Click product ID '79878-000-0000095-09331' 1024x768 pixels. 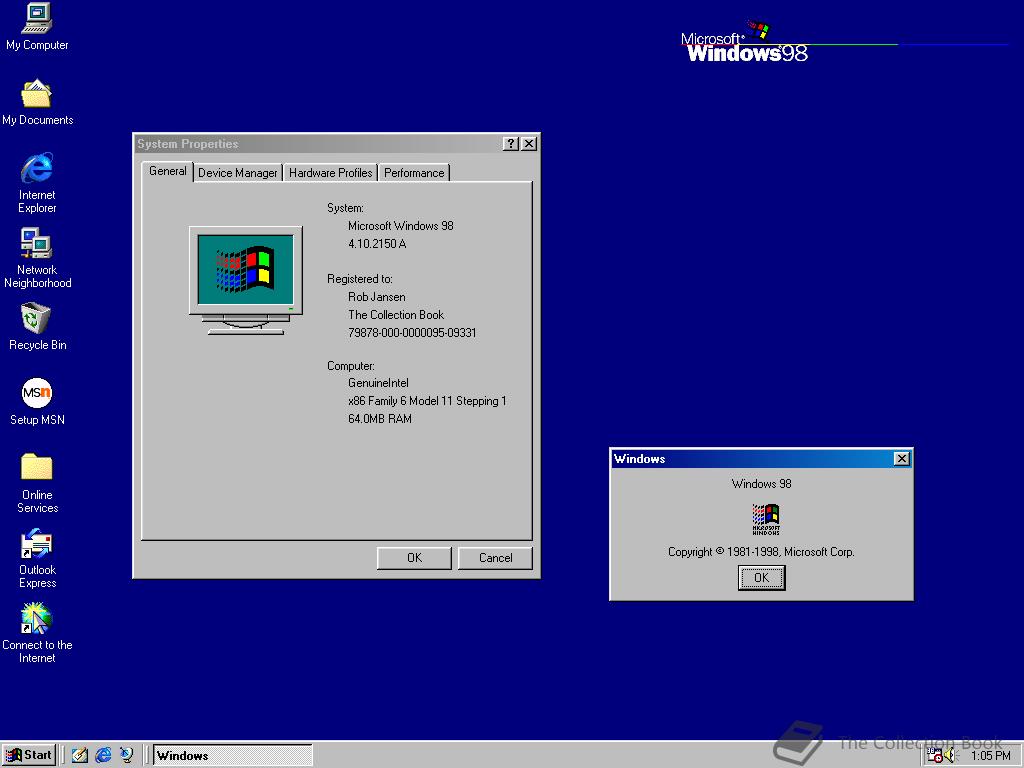(412, 332)
